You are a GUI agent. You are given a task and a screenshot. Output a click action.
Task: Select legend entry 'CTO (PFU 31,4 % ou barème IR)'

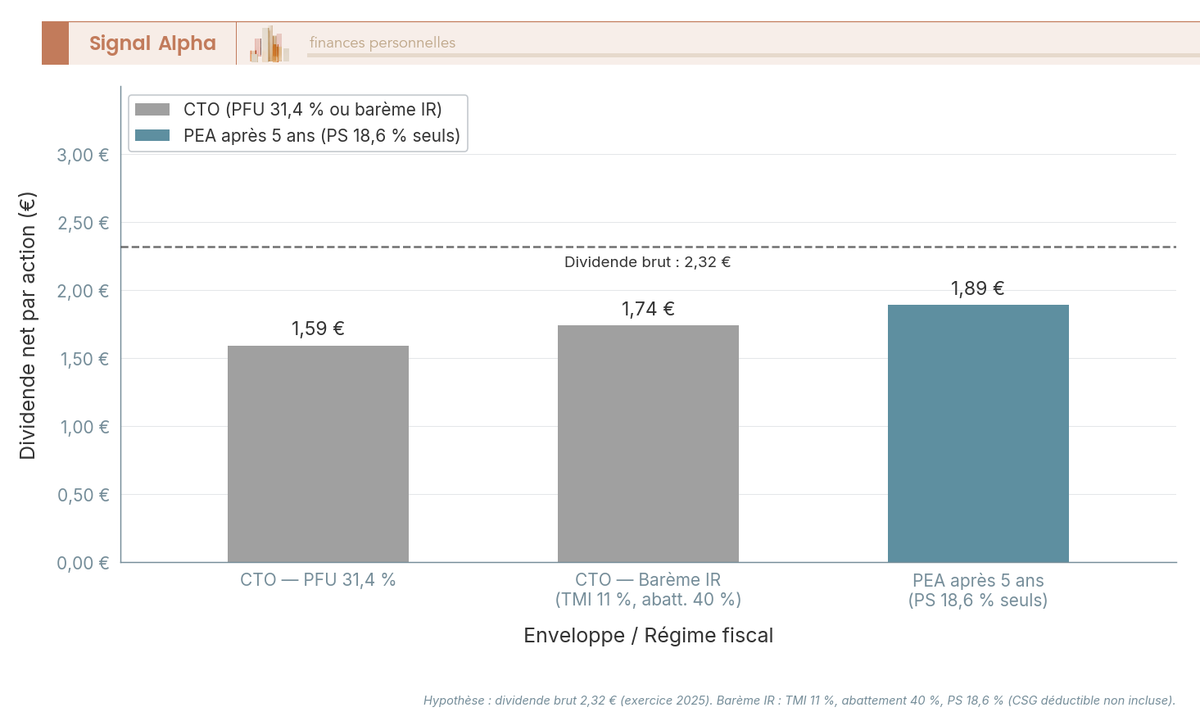point(313,109)
